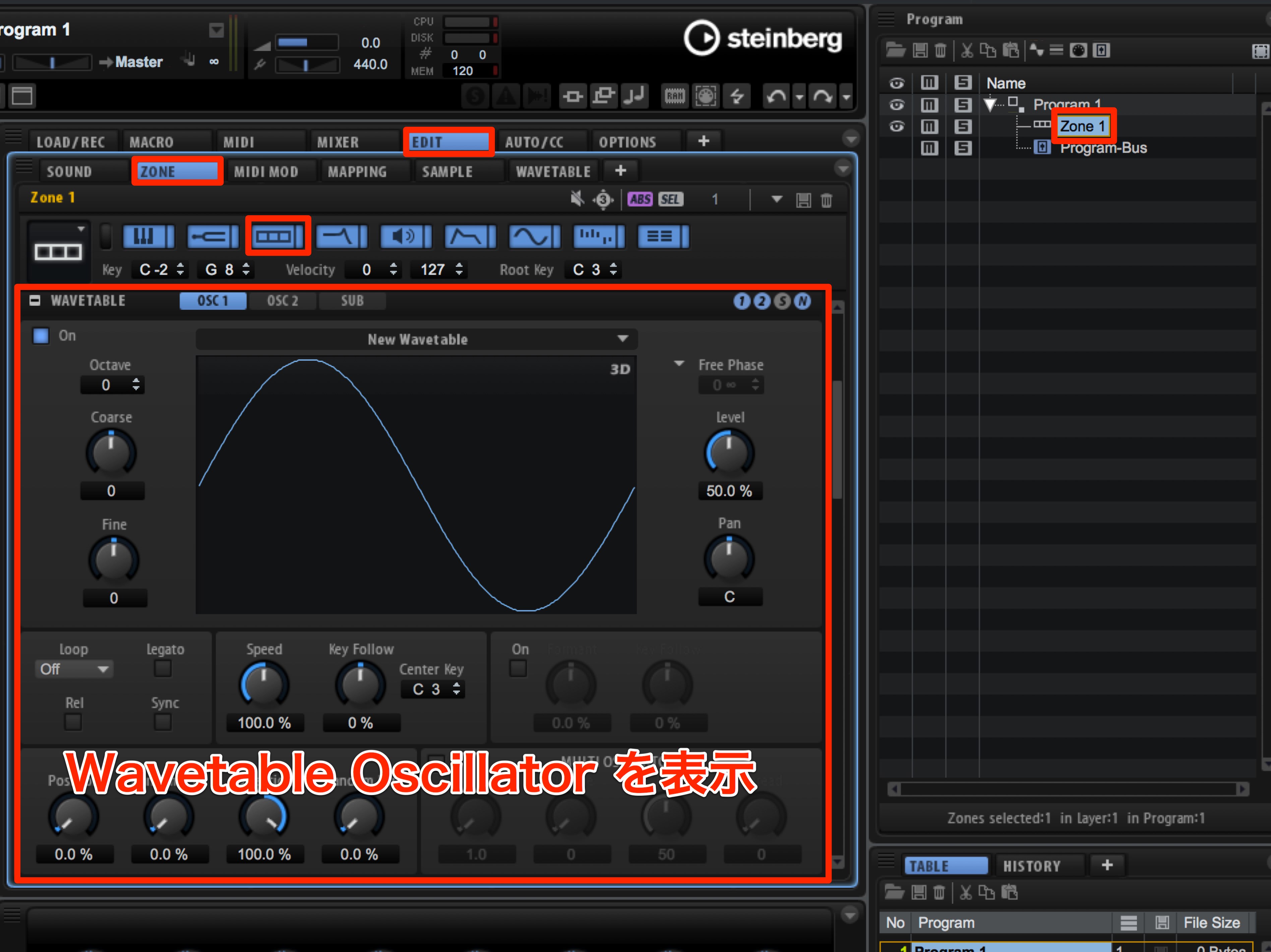Collapse the Program 1 tree node
The width and height of the screenshot is (1271, 952).
[990, 105]
